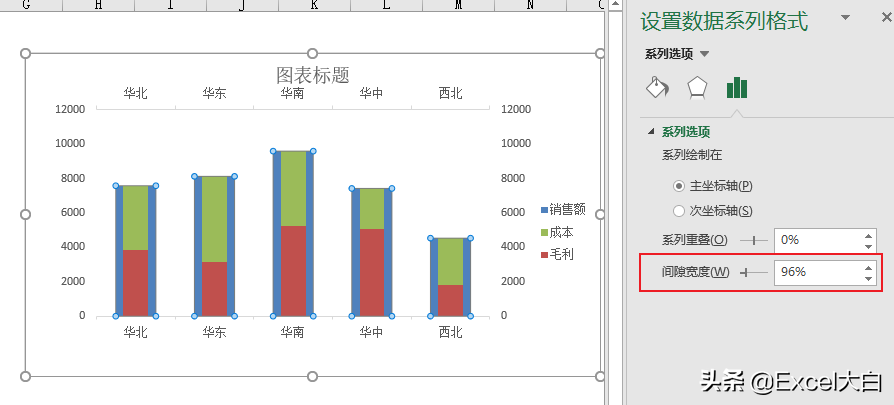Viewport: 894px width, 405px height.
Task: Click the green 成本 legend color marker
Action: click(544, 232)
